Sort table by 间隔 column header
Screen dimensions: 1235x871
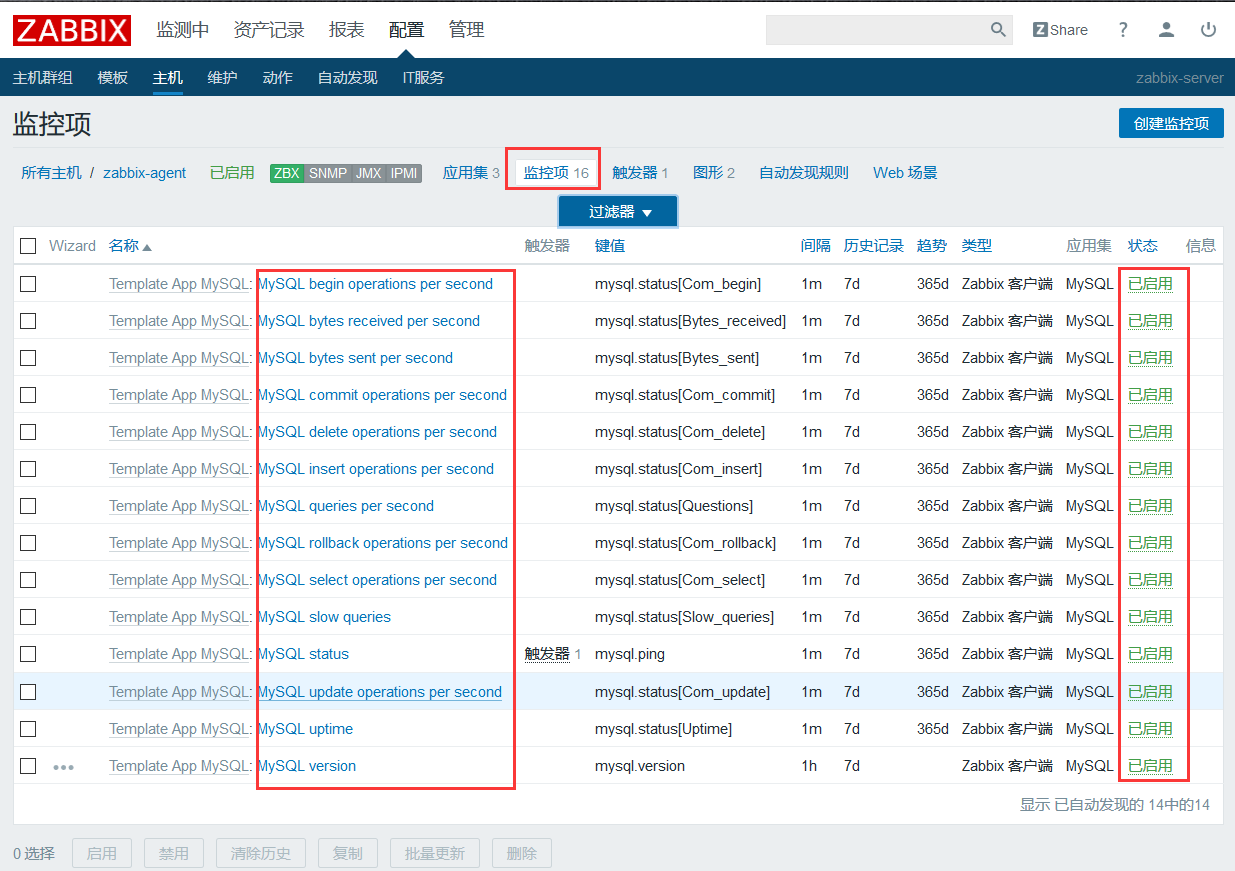(x=816, y=246)
